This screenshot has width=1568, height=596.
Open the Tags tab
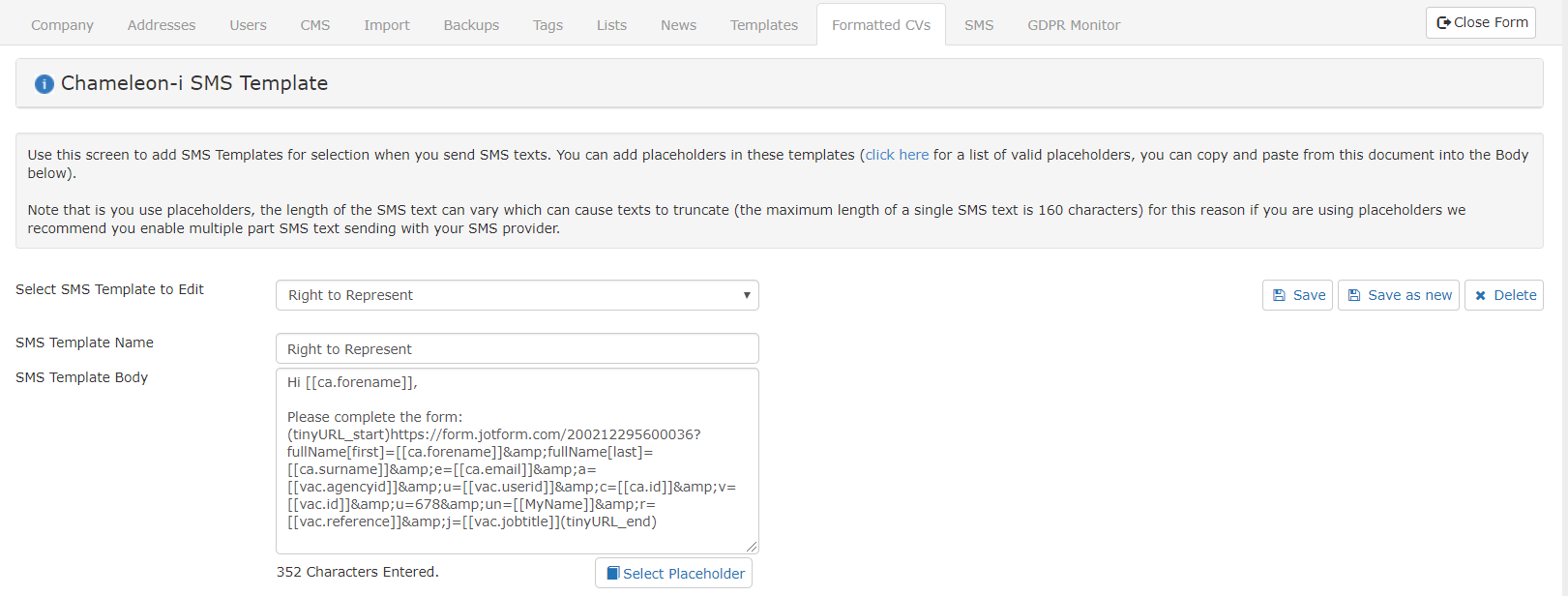click(x=547, y=25)
